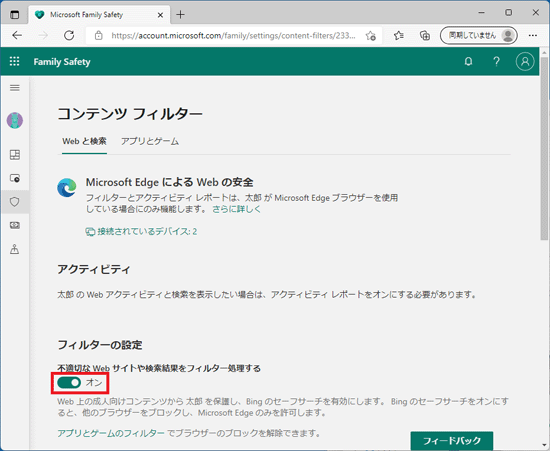
Task: Open the bottom sidebar location icon
Action: click(x=15, y=249)
